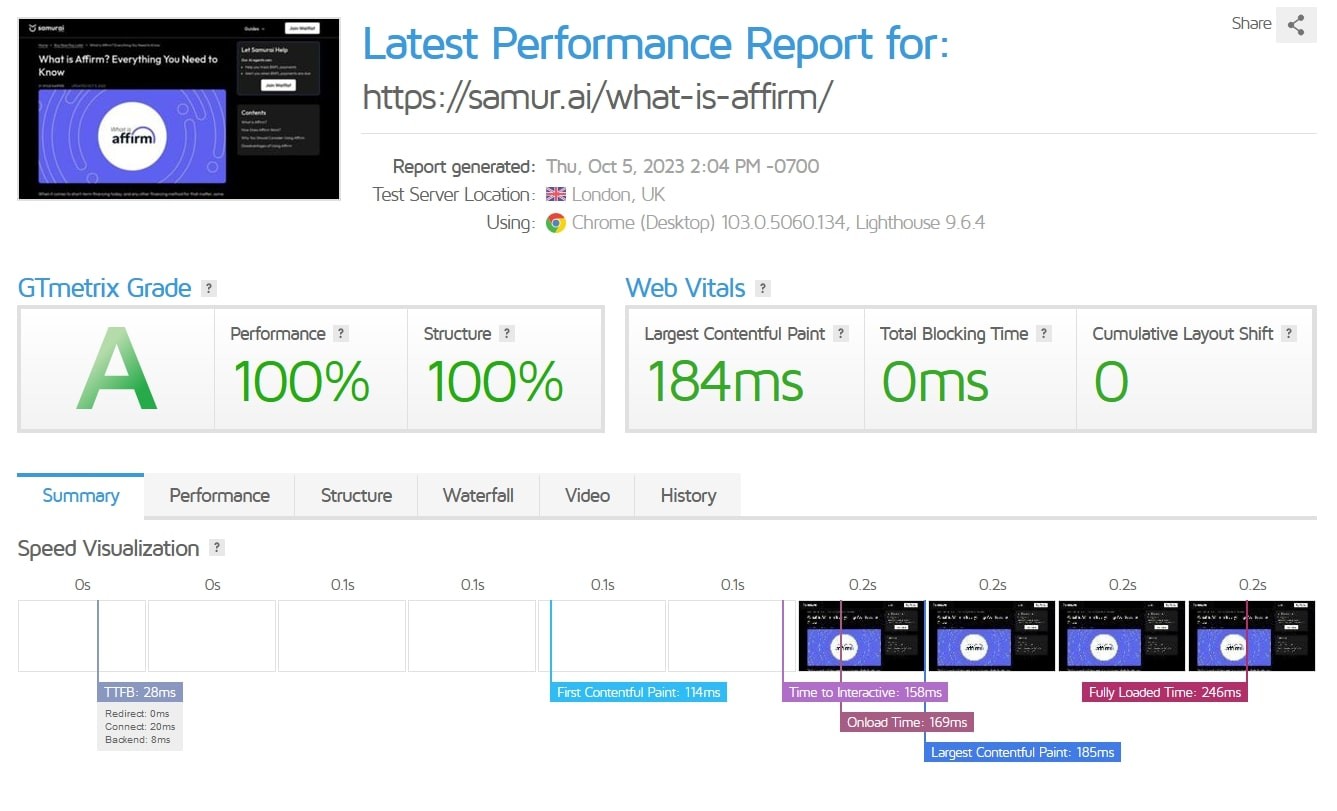Show help for Largest Contentful Paint vital

[841, 334]
